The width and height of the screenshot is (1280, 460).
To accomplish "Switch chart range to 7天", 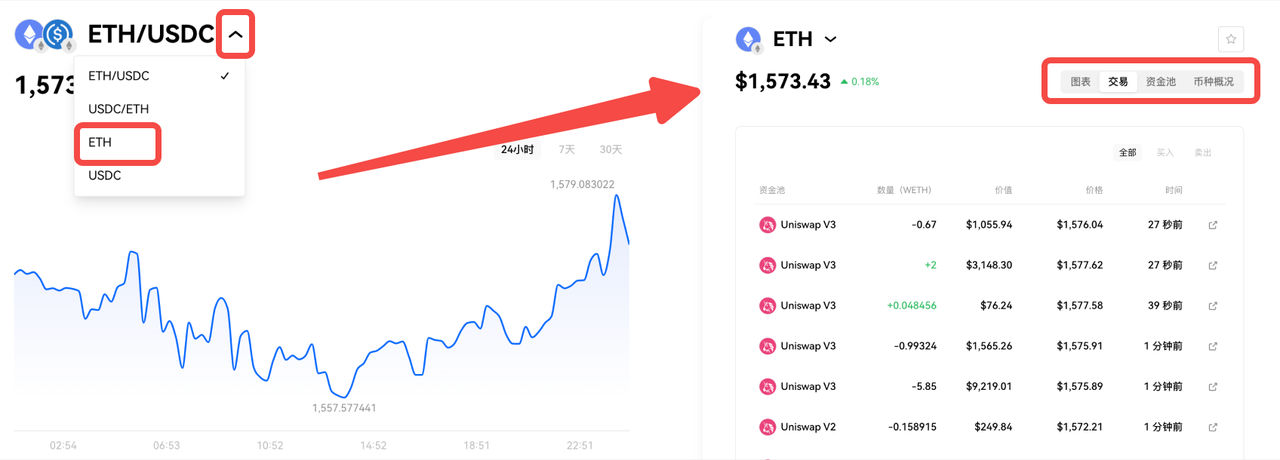I will point(567,150).
